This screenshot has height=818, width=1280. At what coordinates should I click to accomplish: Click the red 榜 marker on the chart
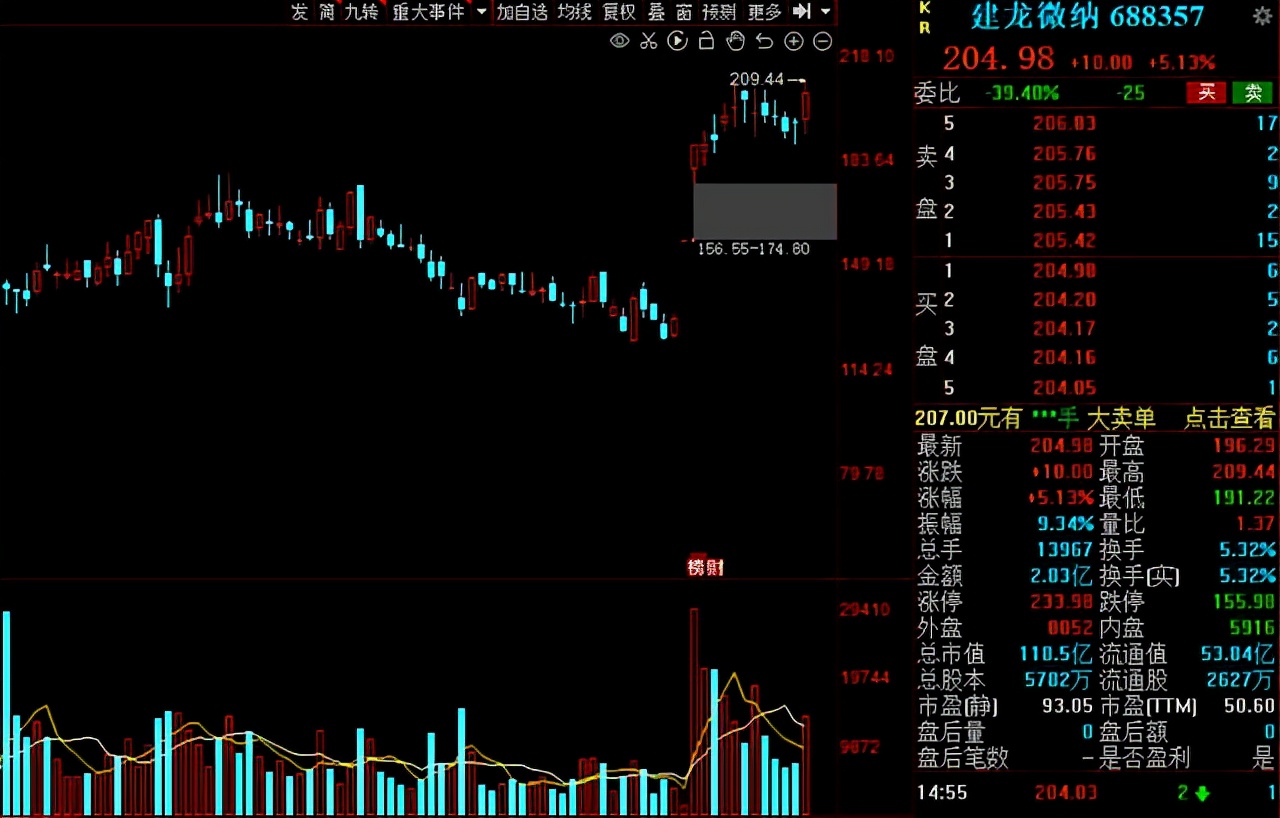click(696, 567)
